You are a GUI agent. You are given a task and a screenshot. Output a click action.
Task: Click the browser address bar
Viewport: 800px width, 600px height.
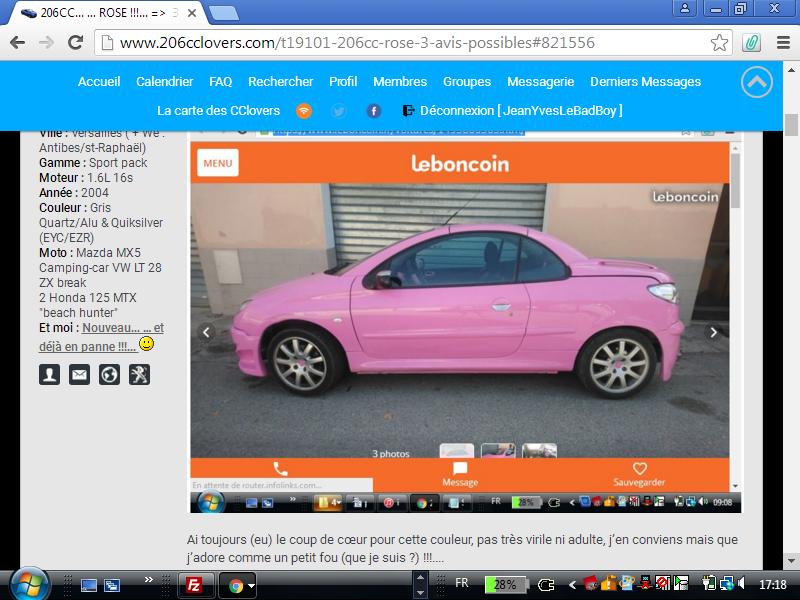(400, 43)
